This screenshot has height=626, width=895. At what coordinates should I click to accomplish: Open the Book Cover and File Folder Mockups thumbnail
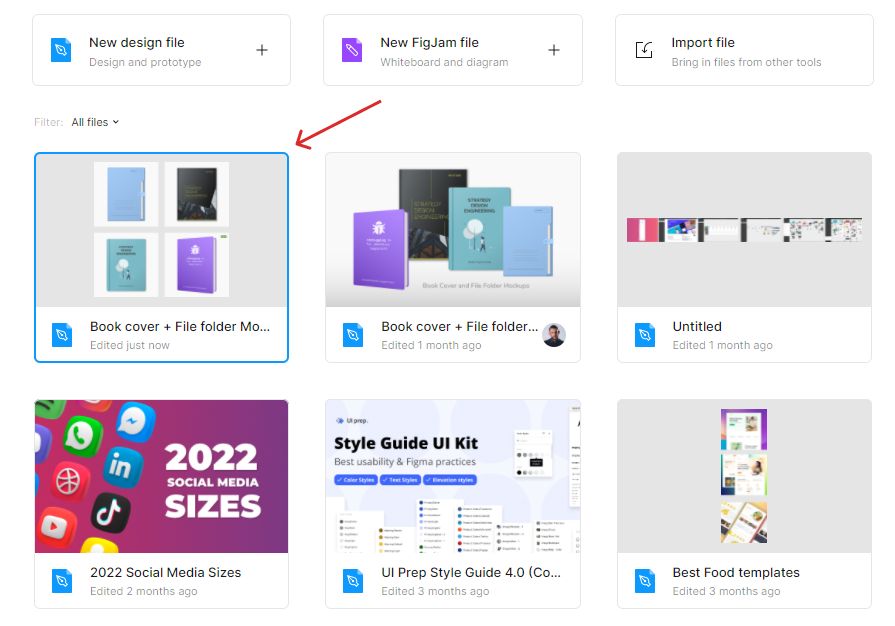tap(453, 230)
